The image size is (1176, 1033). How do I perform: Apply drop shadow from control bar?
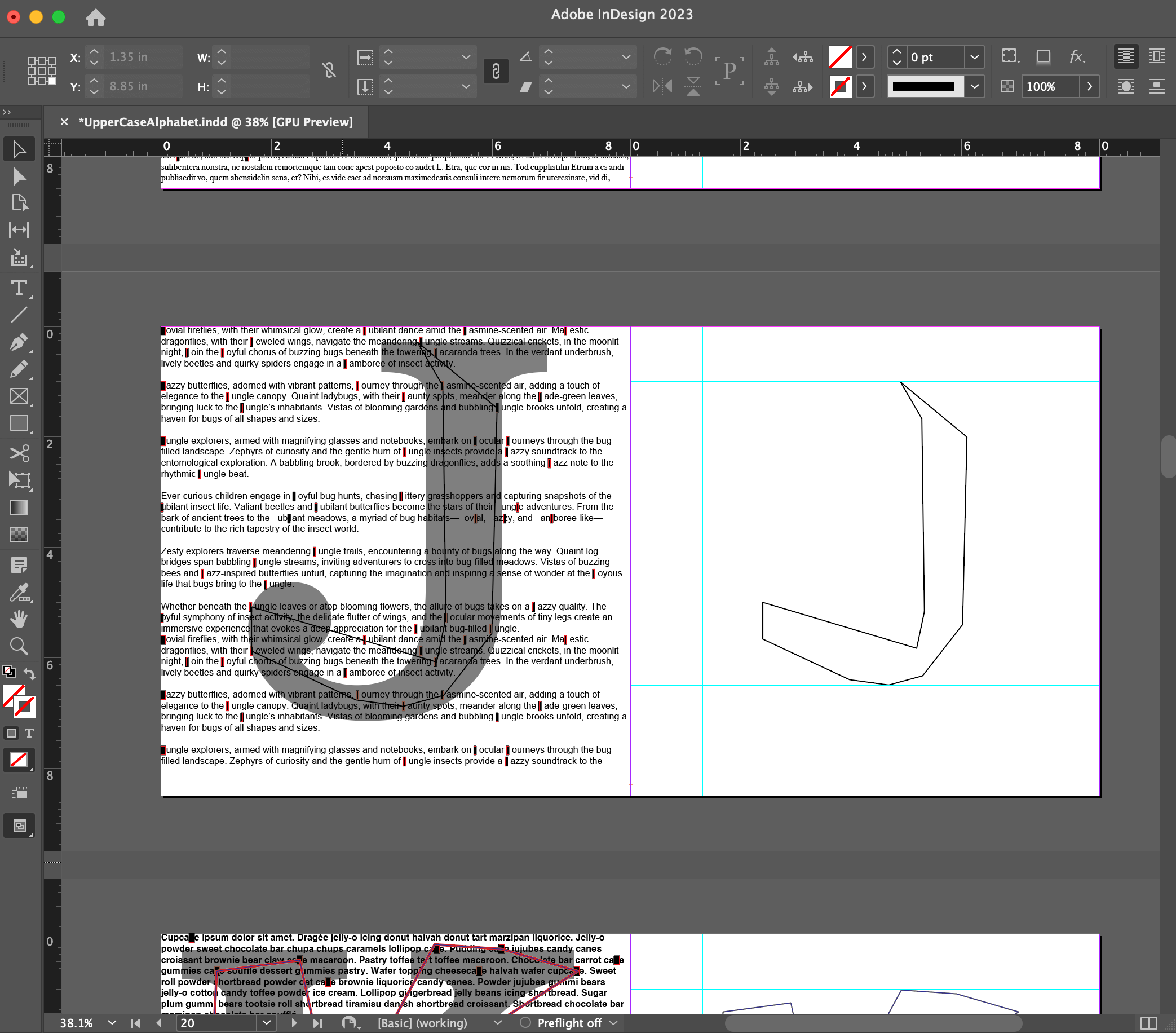[1043, 56]
